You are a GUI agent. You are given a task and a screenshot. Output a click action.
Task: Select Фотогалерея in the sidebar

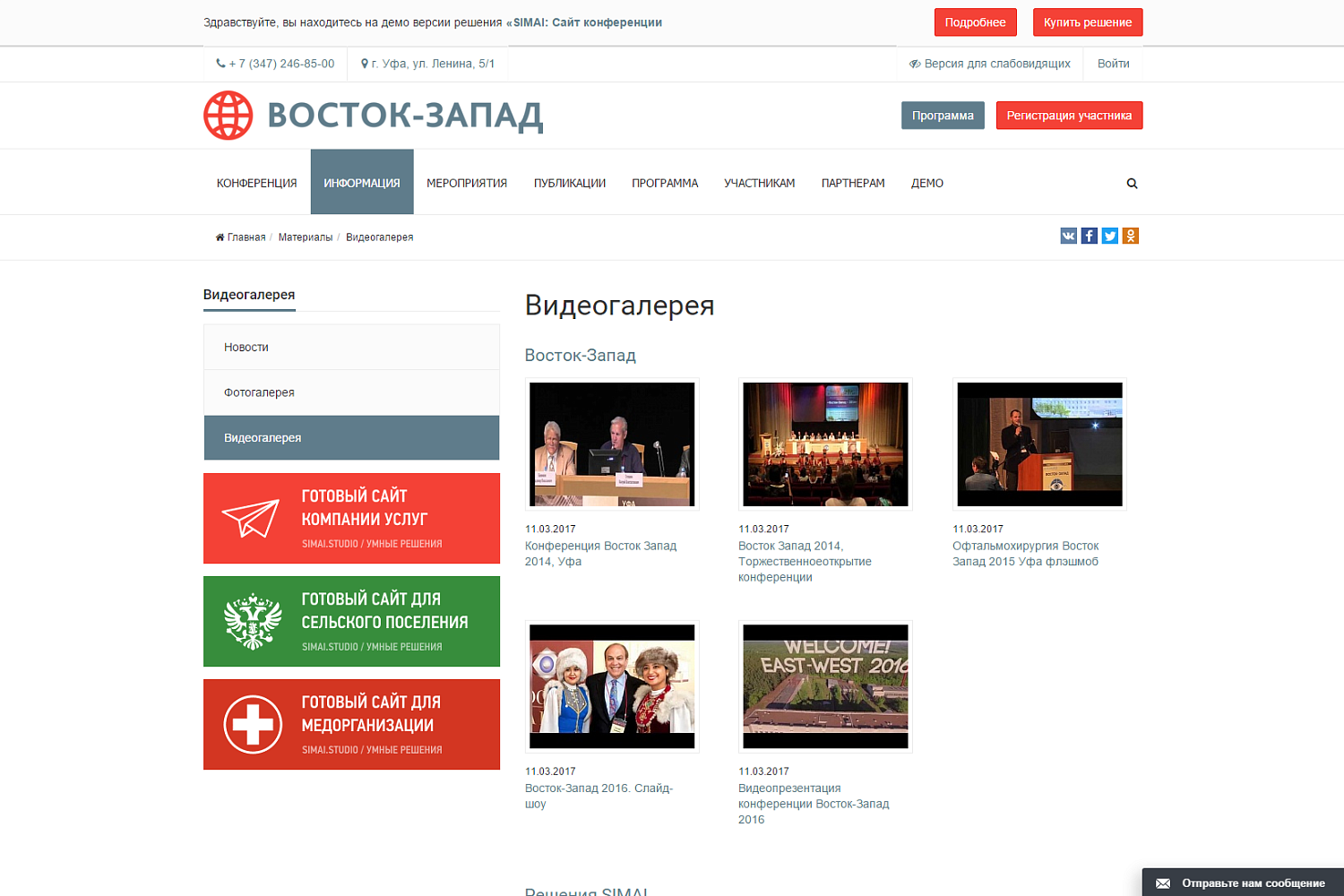259,392
